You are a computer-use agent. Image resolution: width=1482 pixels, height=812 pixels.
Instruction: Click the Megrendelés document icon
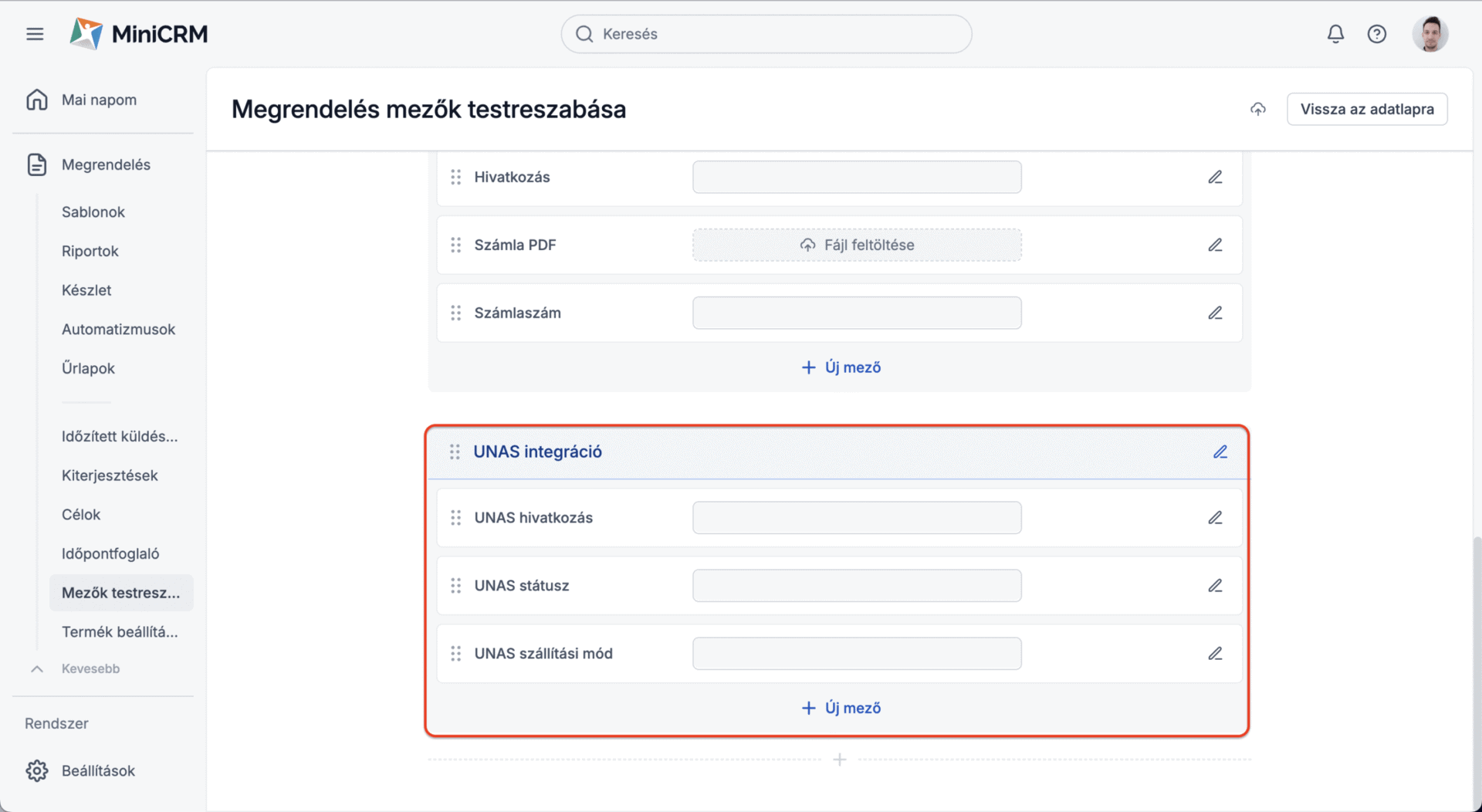pos(37,164)
